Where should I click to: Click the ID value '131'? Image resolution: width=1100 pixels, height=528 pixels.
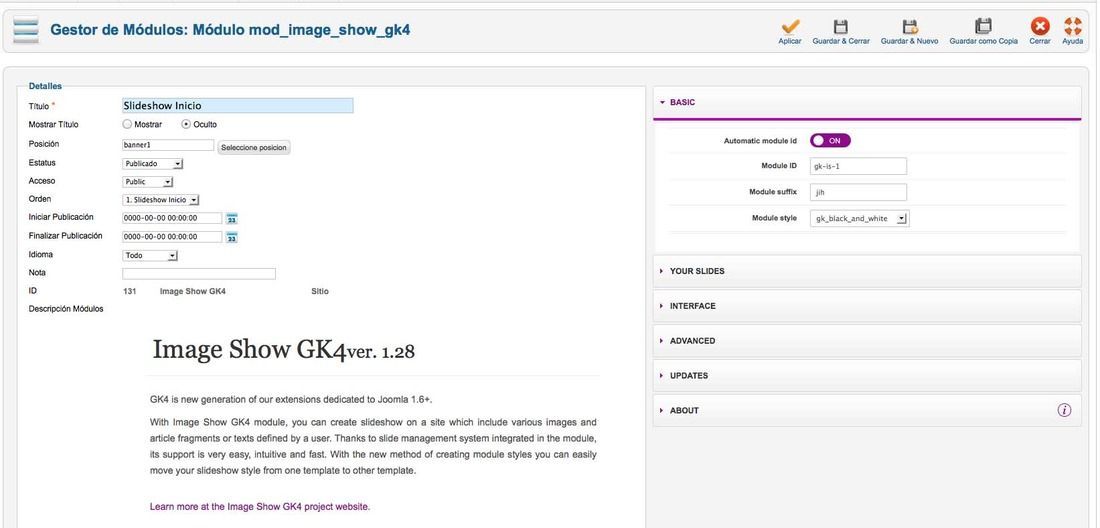point(130,291)
